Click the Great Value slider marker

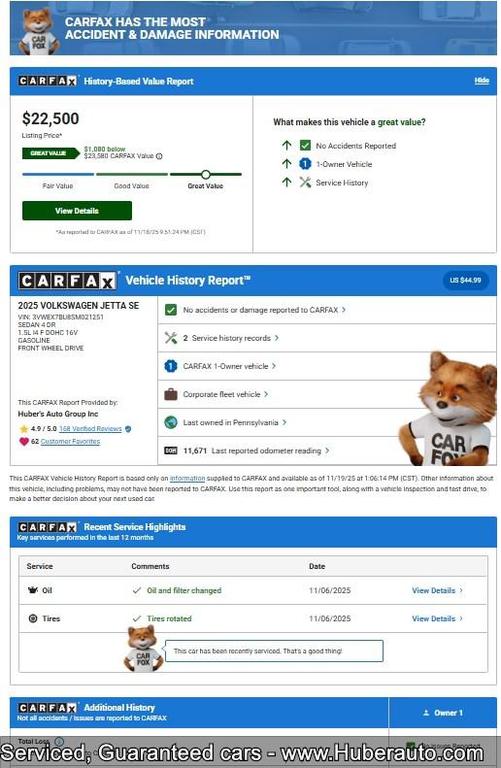pos(206,174)
